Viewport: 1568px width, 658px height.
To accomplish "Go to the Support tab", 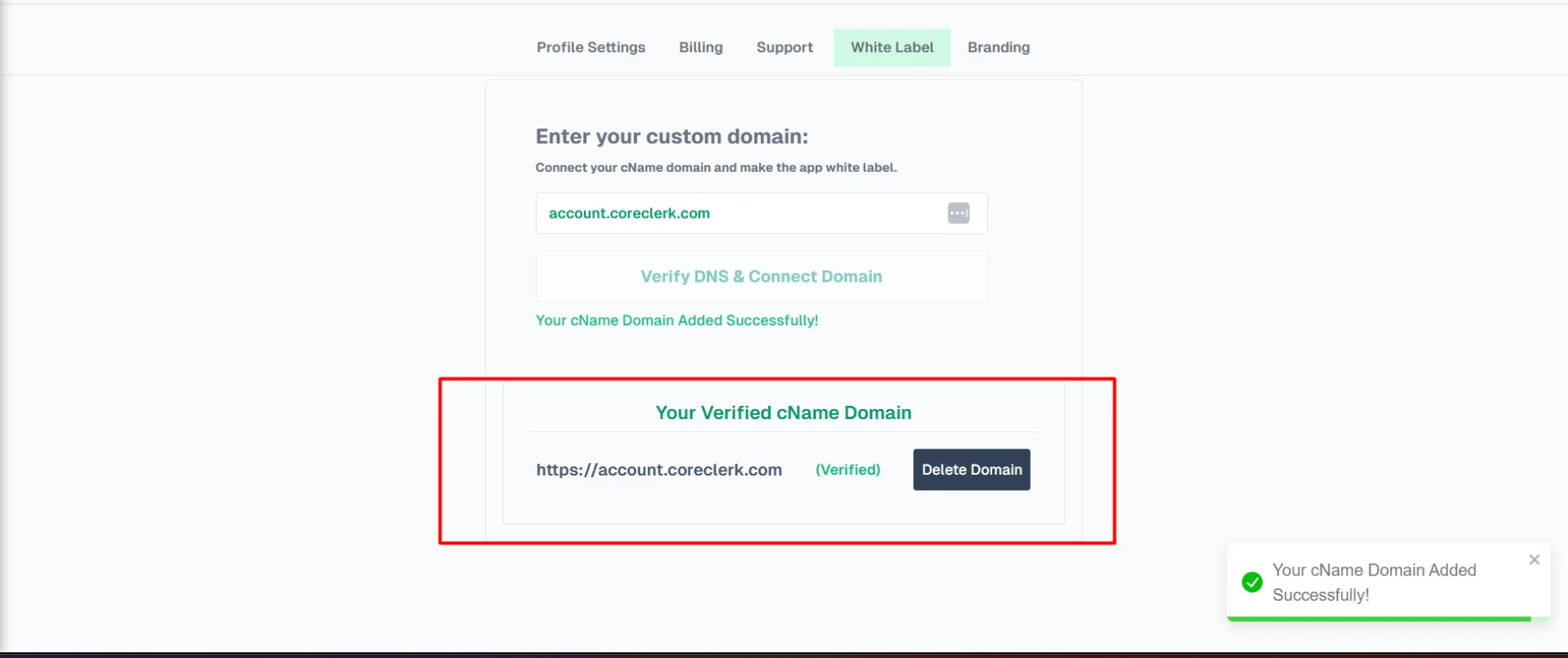I will click(x=784, y=47).
